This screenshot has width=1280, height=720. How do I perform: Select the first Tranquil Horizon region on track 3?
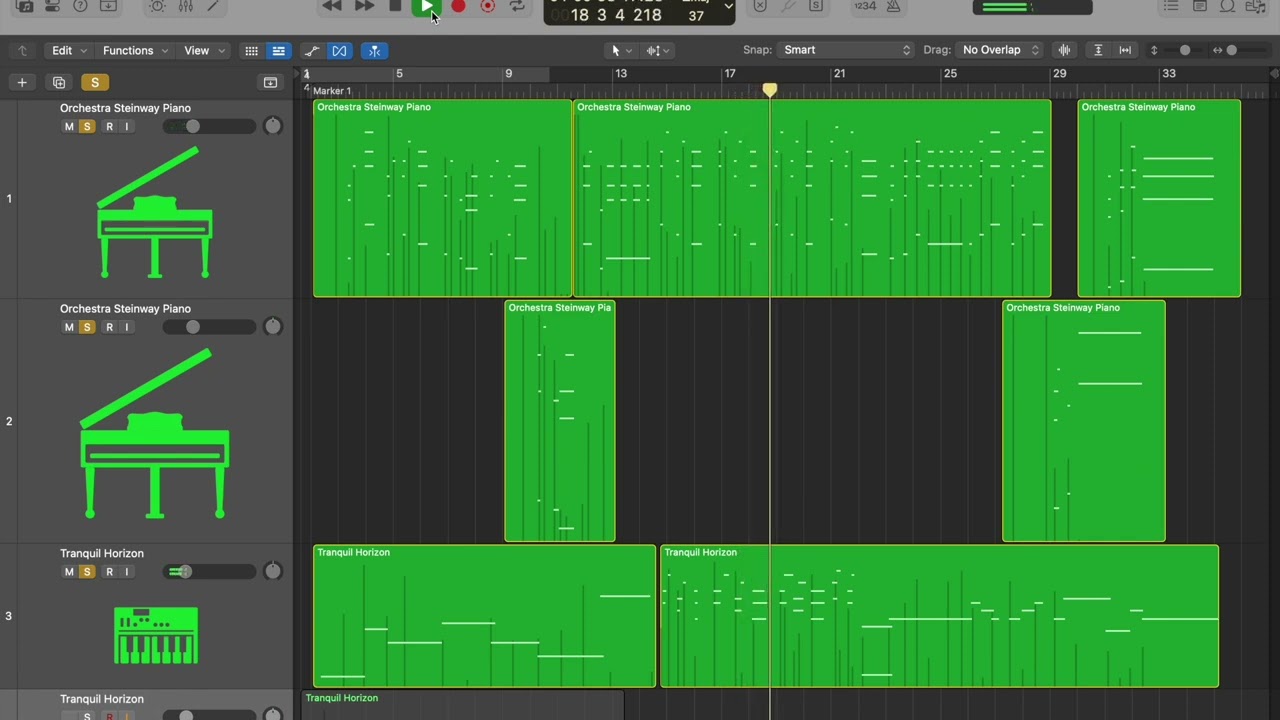click(484, 616)
